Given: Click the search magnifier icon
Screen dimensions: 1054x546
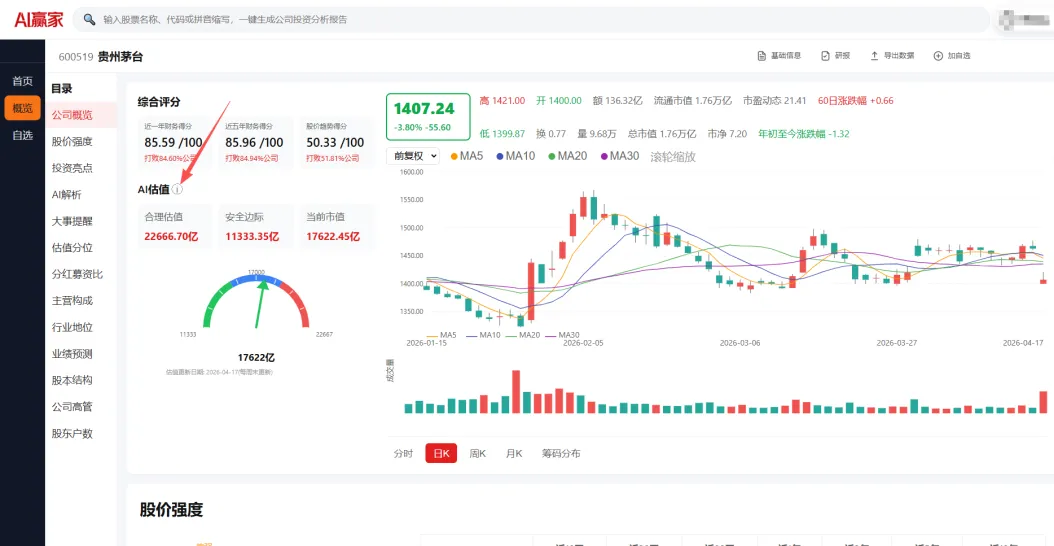Looking at the screenshot, I should [x=89, y=20].
